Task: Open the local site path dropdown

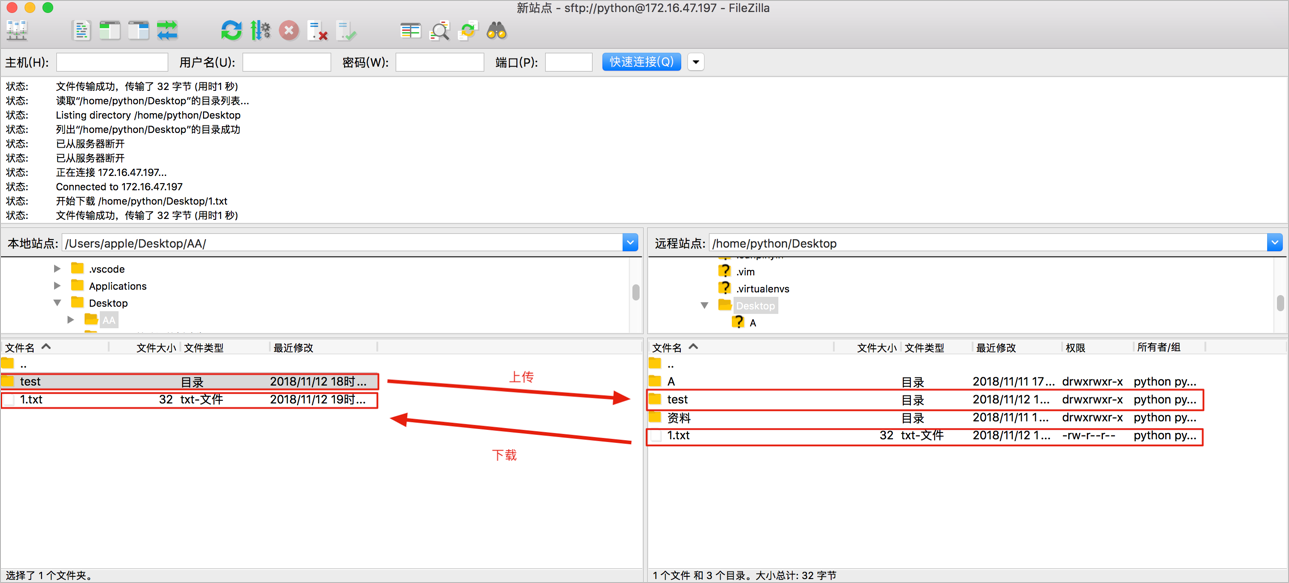Action: [x=630, y=242]
